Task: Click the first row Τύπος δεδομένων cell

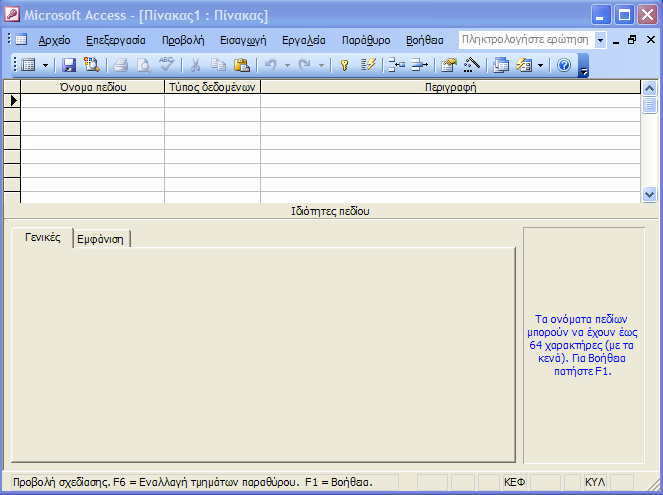Action: coord(212,101)
